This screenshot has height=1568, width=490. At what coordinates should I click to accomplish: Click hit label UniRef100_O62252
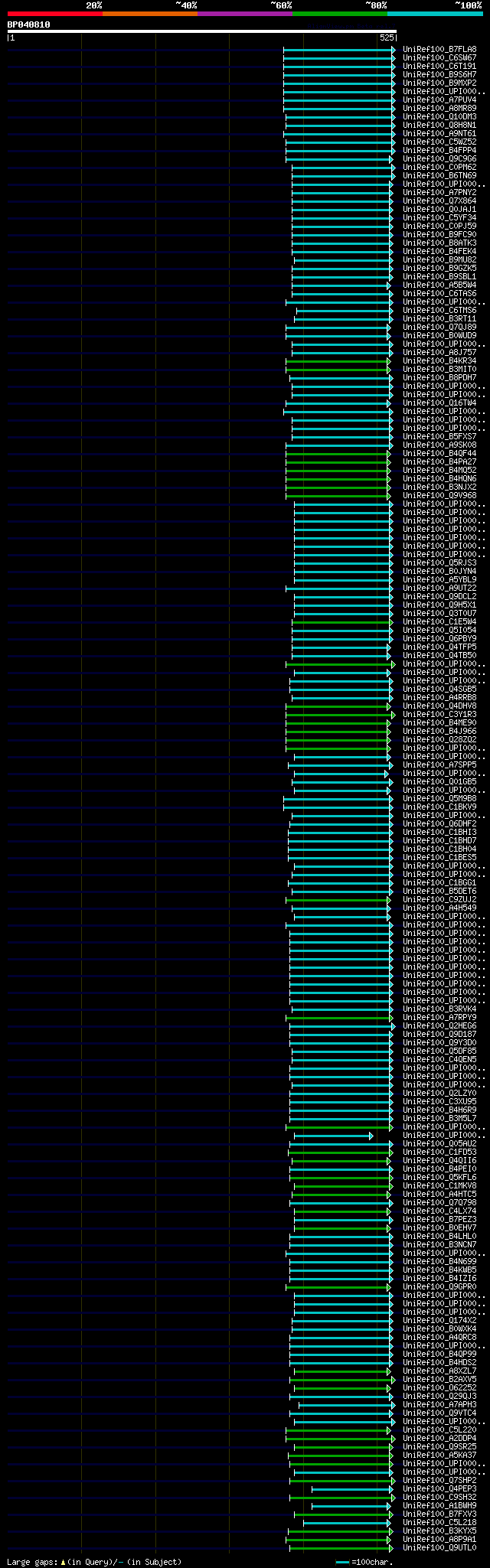(439, 1387)
